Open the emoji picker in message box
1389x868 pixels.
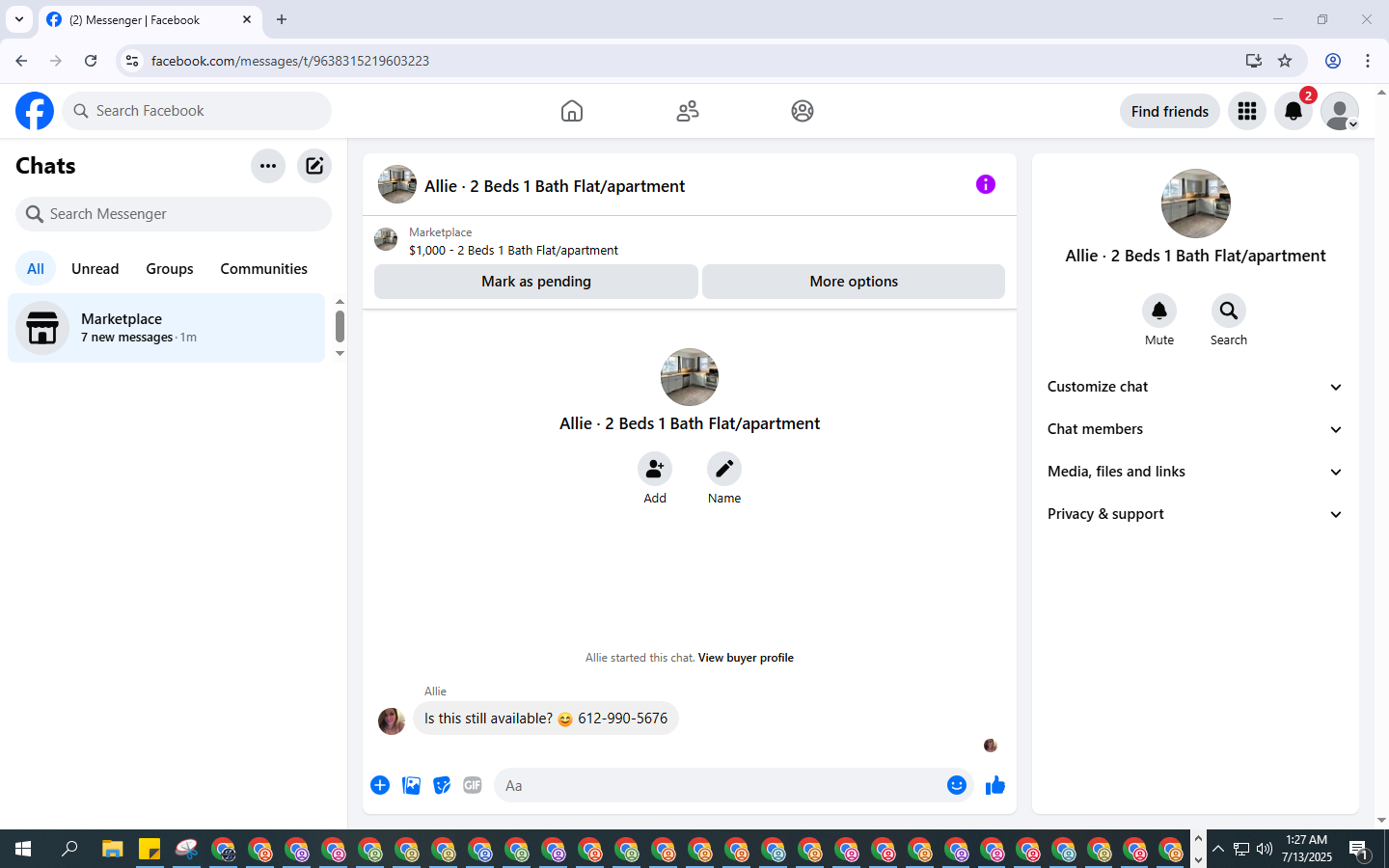tap(957, 785)
